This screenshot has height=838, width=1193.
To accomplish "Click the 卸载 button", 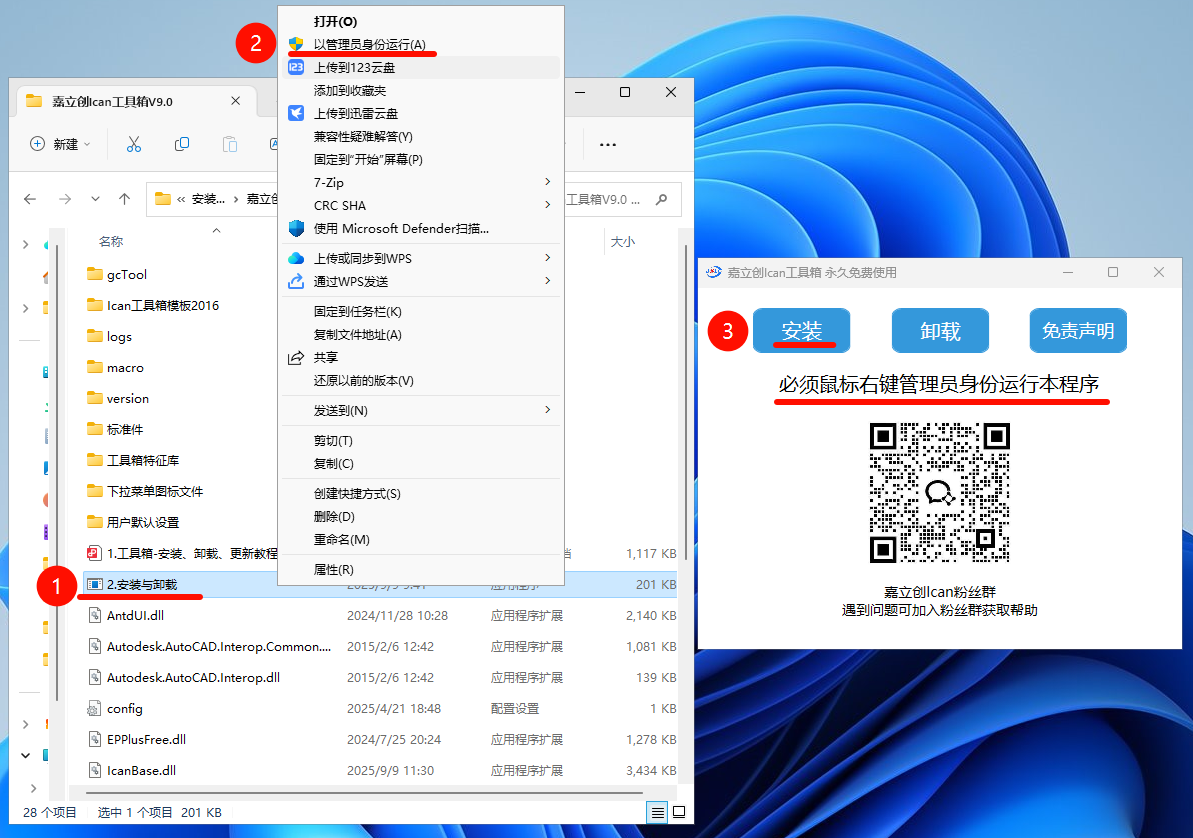I will pyautogui.click(x=939, y=331).
